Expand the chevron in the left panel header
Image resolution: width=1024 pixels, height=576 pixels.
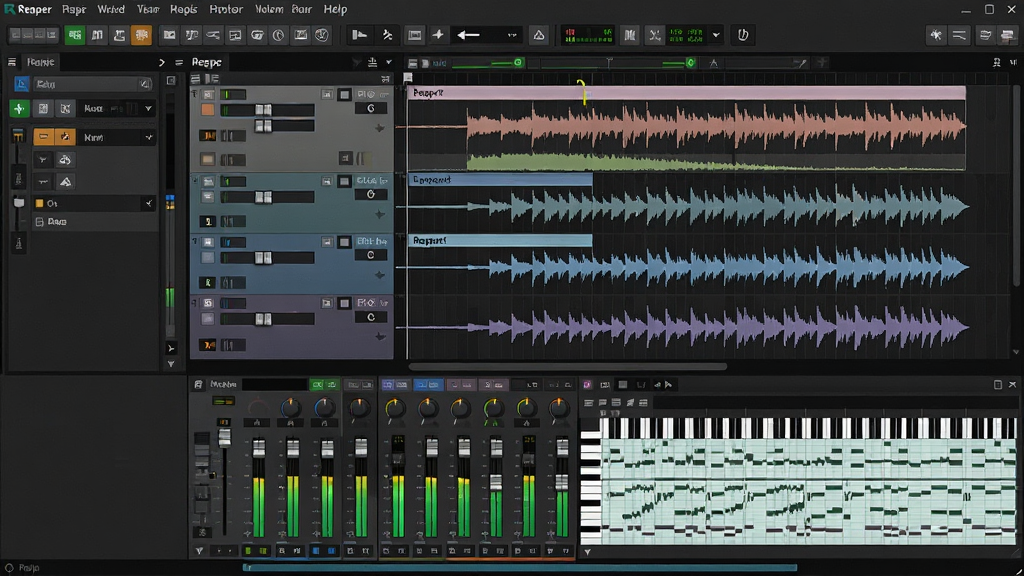pos(161,62)
